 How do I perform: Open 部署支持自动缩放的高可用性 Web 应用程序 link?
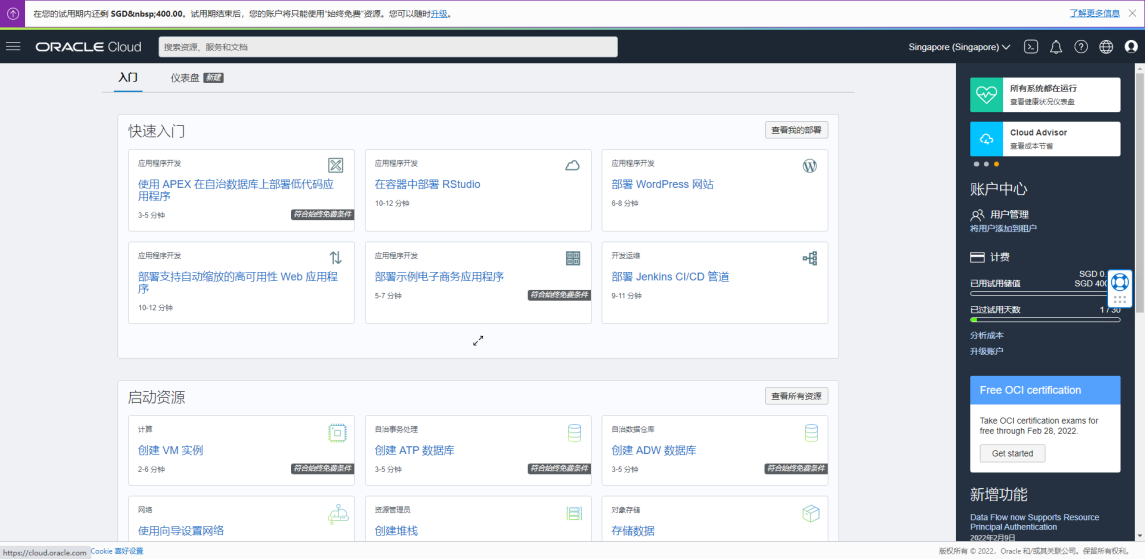[238, 283]
